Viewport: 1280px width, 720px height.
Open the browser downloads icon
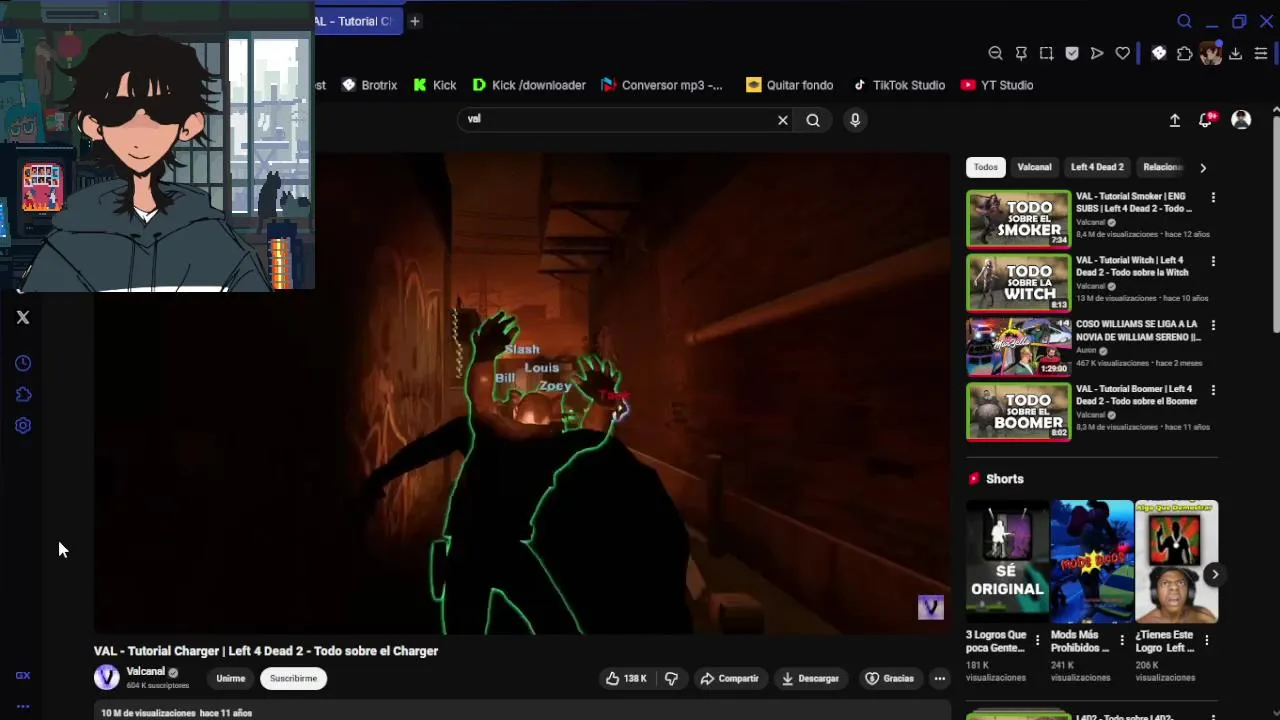pyautogui.click(x=1236, y=53)
